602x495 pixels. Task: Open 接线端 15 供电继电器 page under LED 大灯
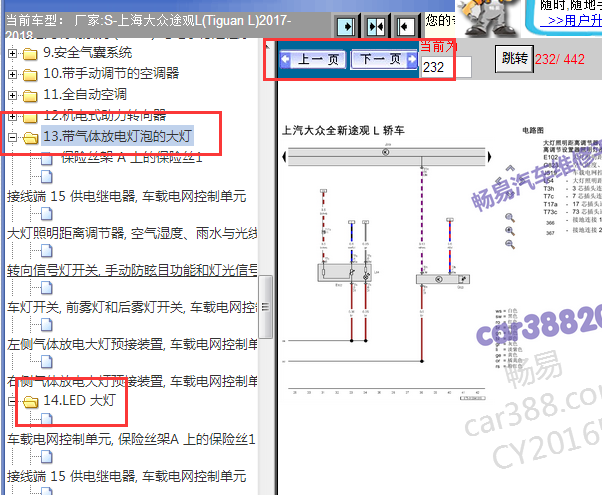[127, 476]
